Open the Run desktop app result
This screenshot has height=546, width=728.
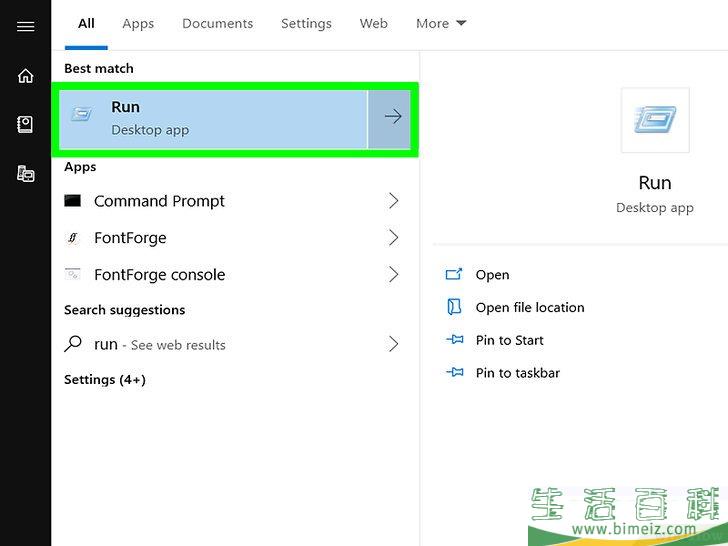[x=214, y=119]
